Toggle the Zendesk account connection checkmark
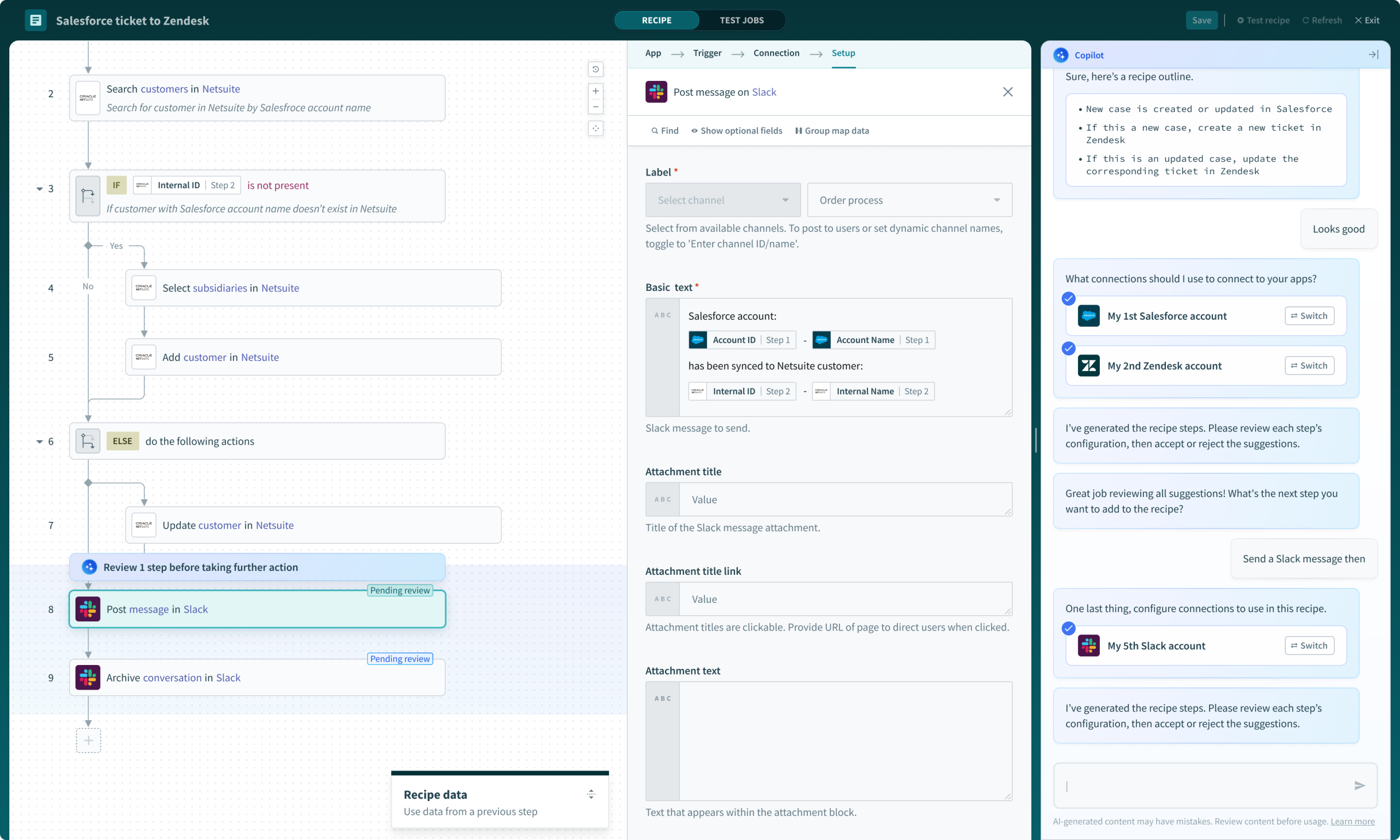Screen dimensions: 1400x840 (1069, 349)
